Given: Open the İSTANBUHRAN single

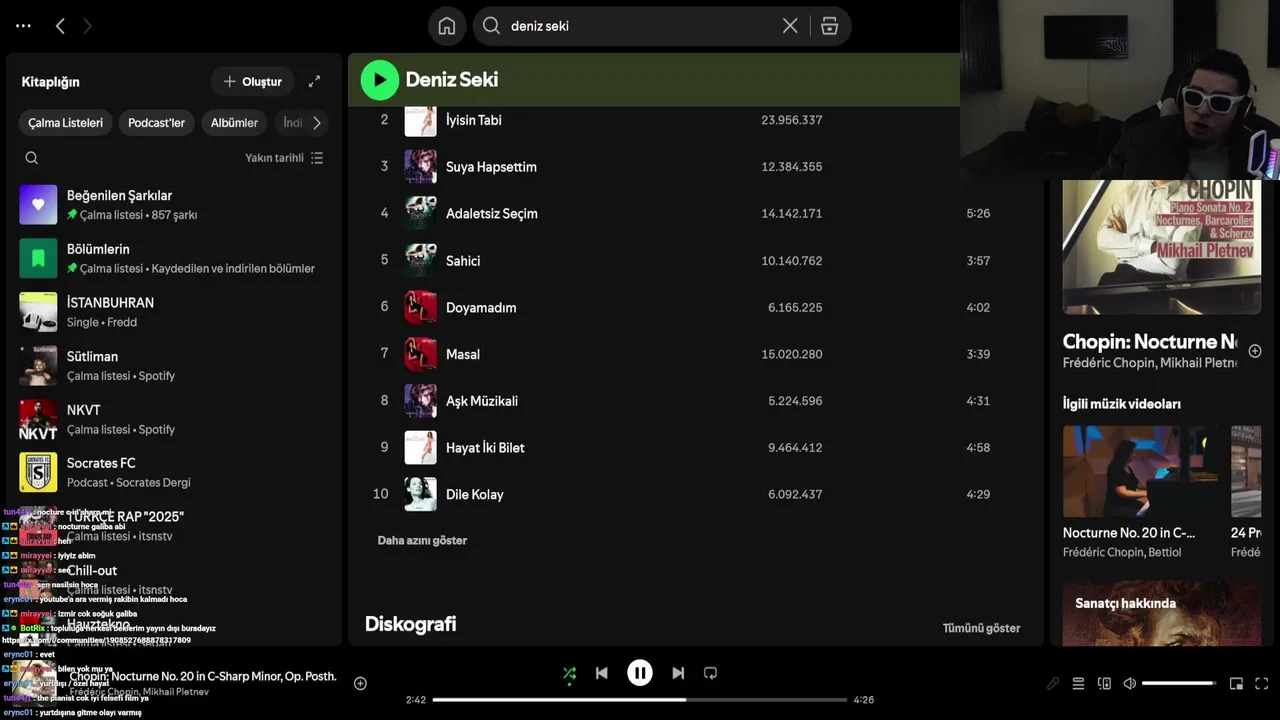Looking at the screenshot, I should tap(174, 311).
